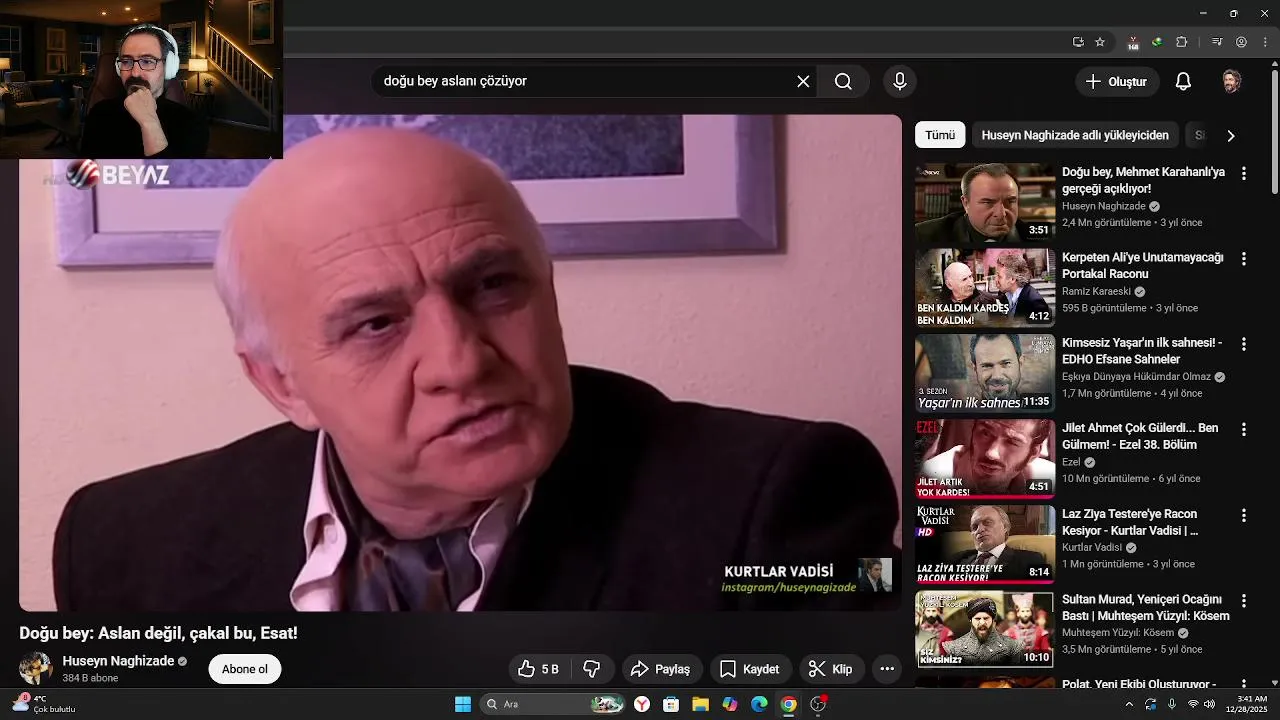This screenshot has width=1280, height=720.
Task: Install page as app icon in address bar
Action: (1078, 42)
